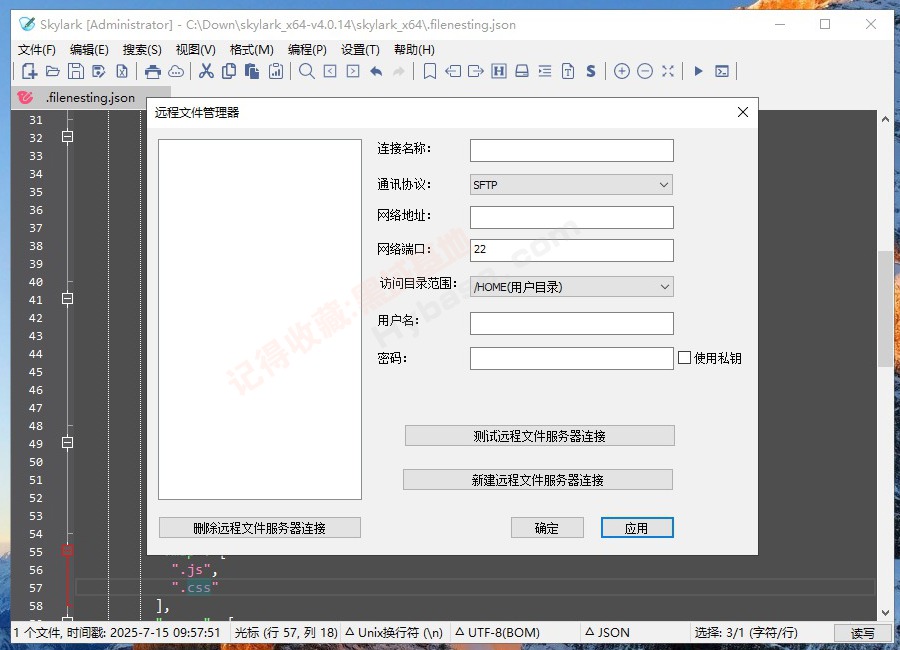Paste using the paste toolbar icon
The width and height of the screenshot is (900, 650).
pyautogui.click(x=251, y=71)
